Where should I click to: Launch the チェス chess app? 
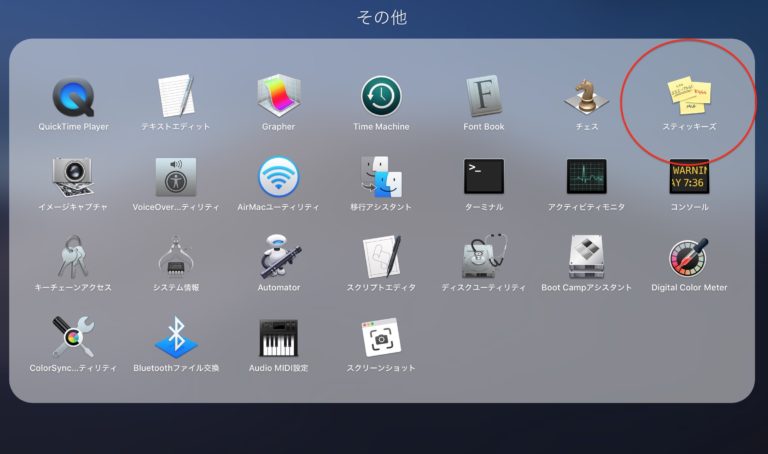pos(586,96)
